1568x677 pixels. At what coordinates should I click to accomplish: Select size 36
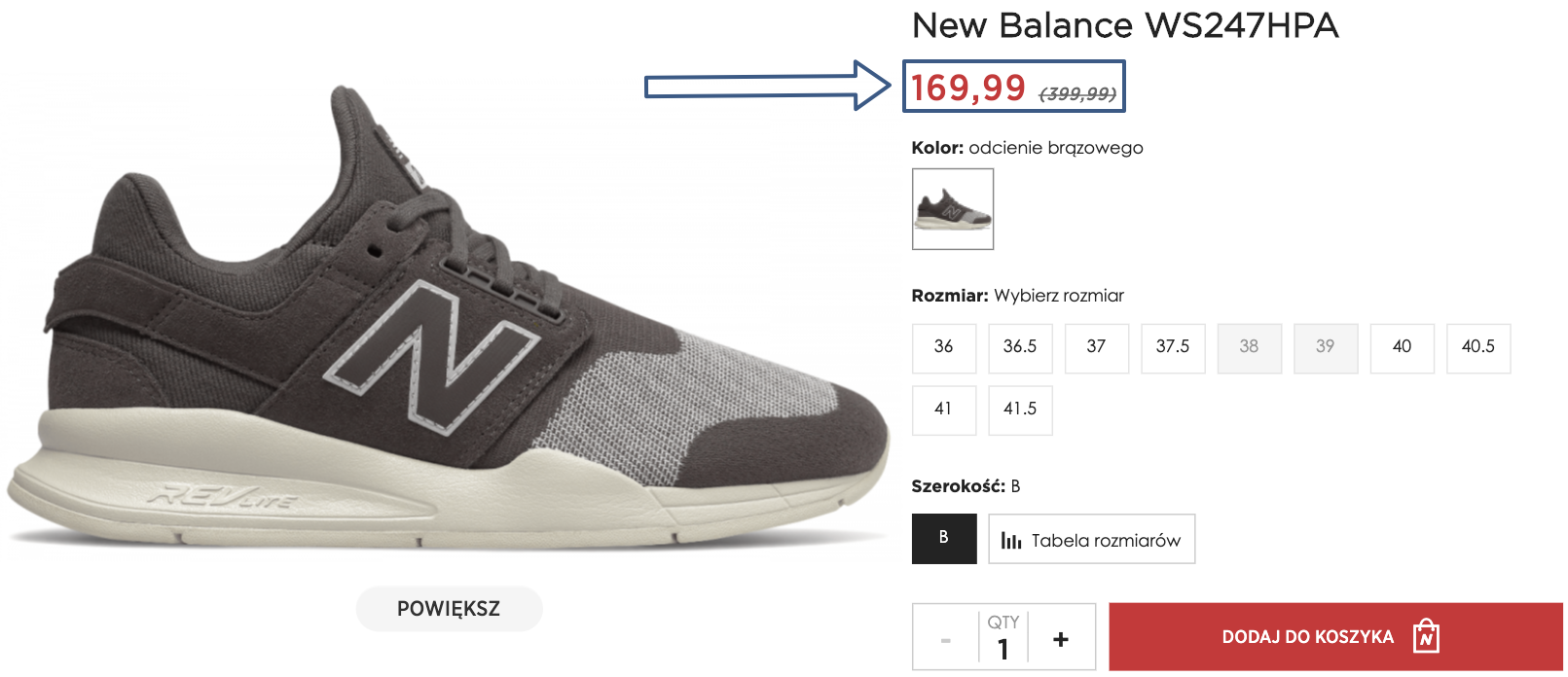tap(943, 347)
